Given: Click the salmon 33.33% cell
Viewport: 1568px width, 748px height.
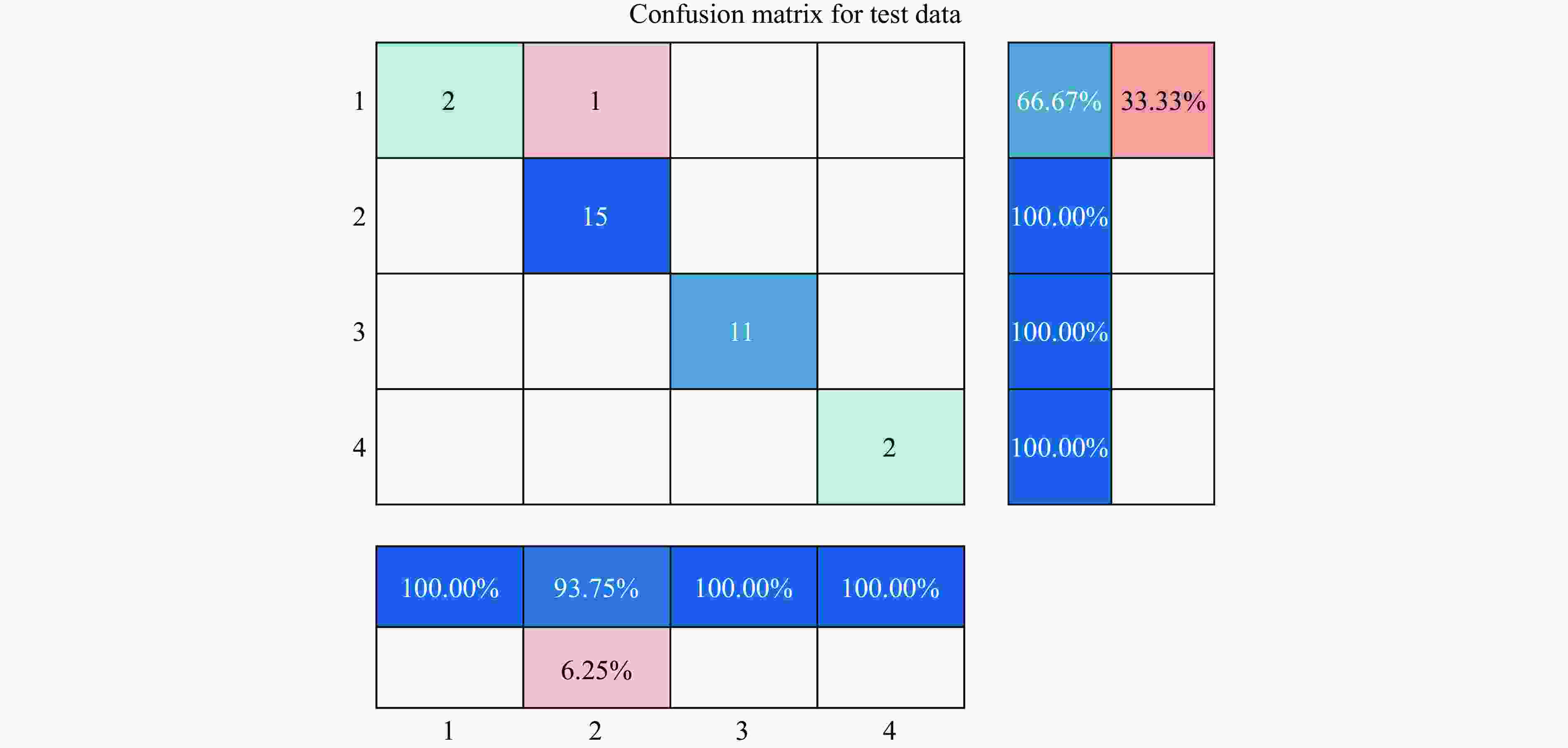Looking at the screenshot, I should pyautogui.click(x=1163, y=100).
